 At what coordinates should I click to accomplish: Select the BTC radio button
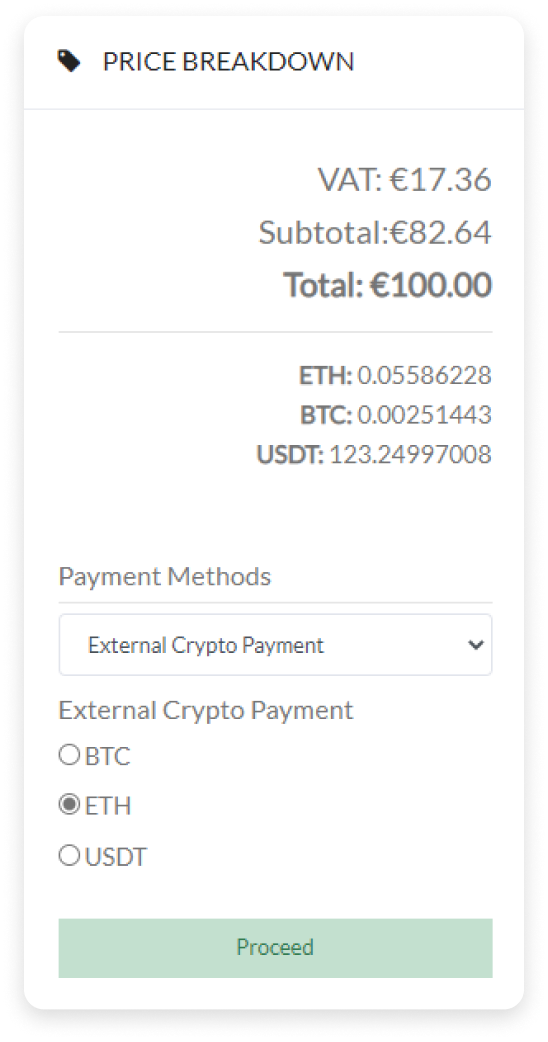69,755
